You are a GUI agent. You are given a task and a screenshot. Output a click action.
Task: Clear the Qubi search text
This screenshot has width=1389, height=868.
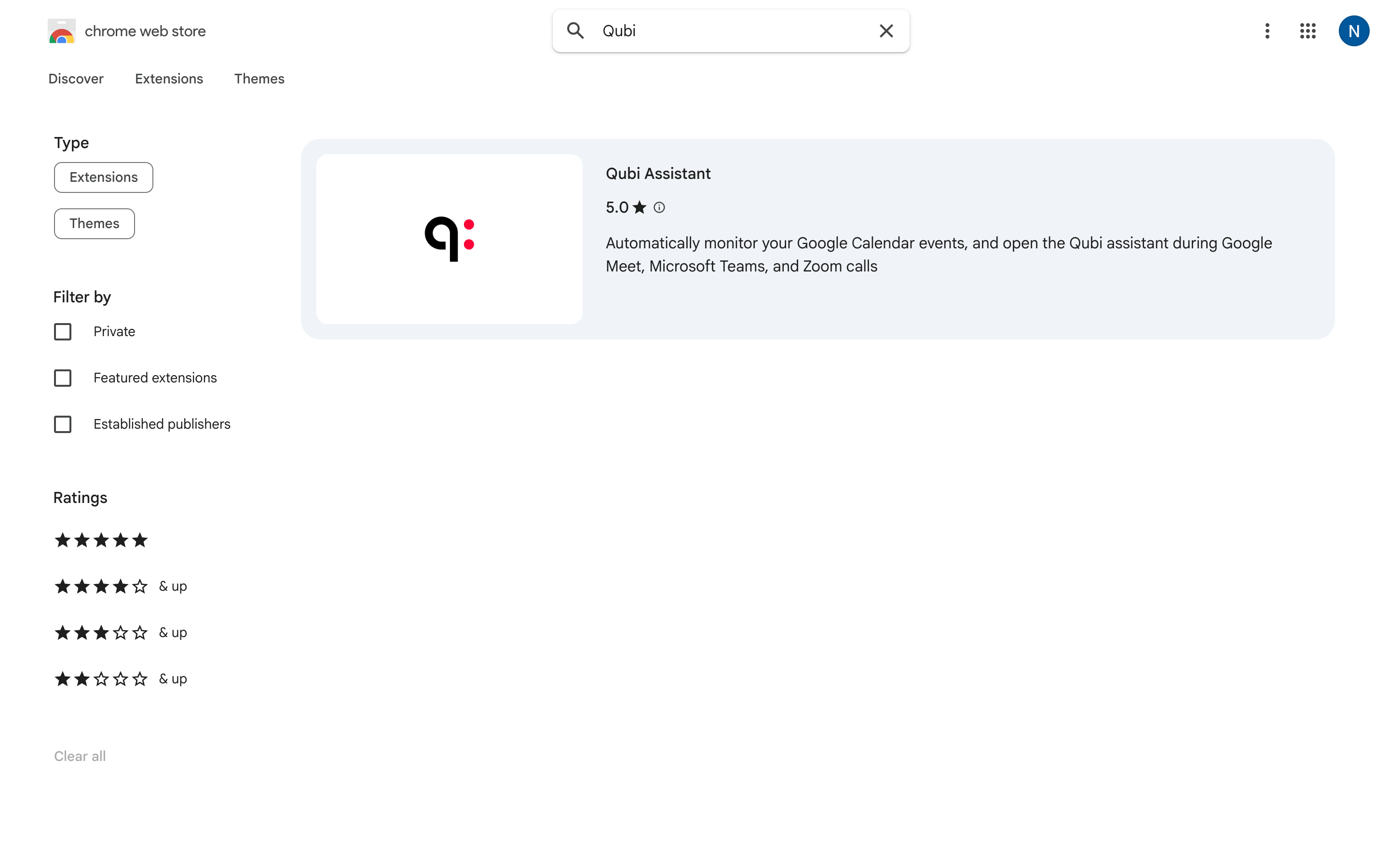coord(886,31)
